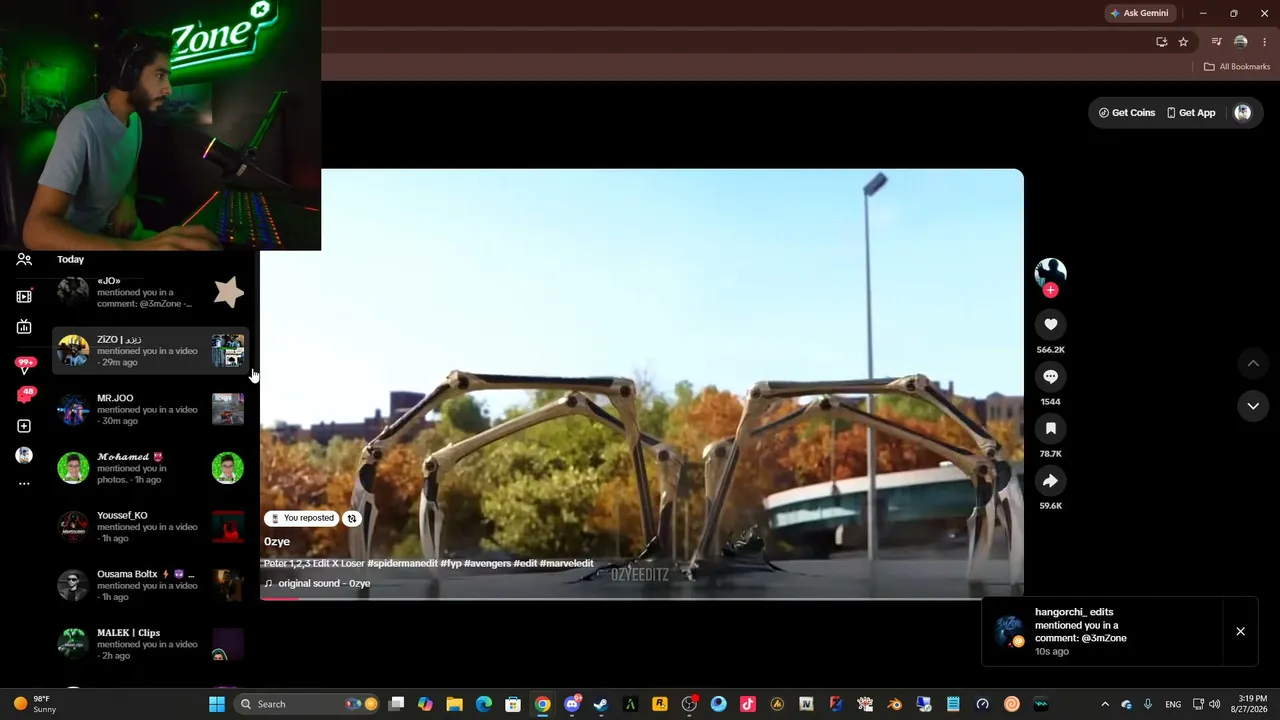Image resolution: width=1280 pixels, height=720 pixels.
Task: Open the Ousama Boltx mention notification
Action: coord(150,585)
